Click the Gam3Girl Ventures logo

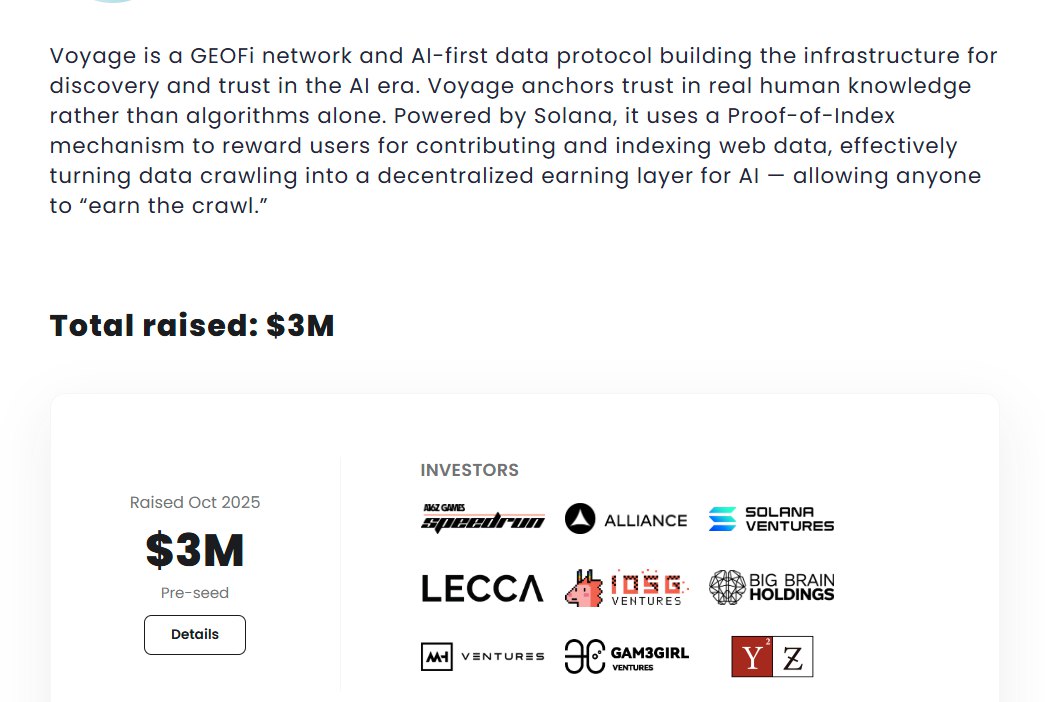coord(626,657)
